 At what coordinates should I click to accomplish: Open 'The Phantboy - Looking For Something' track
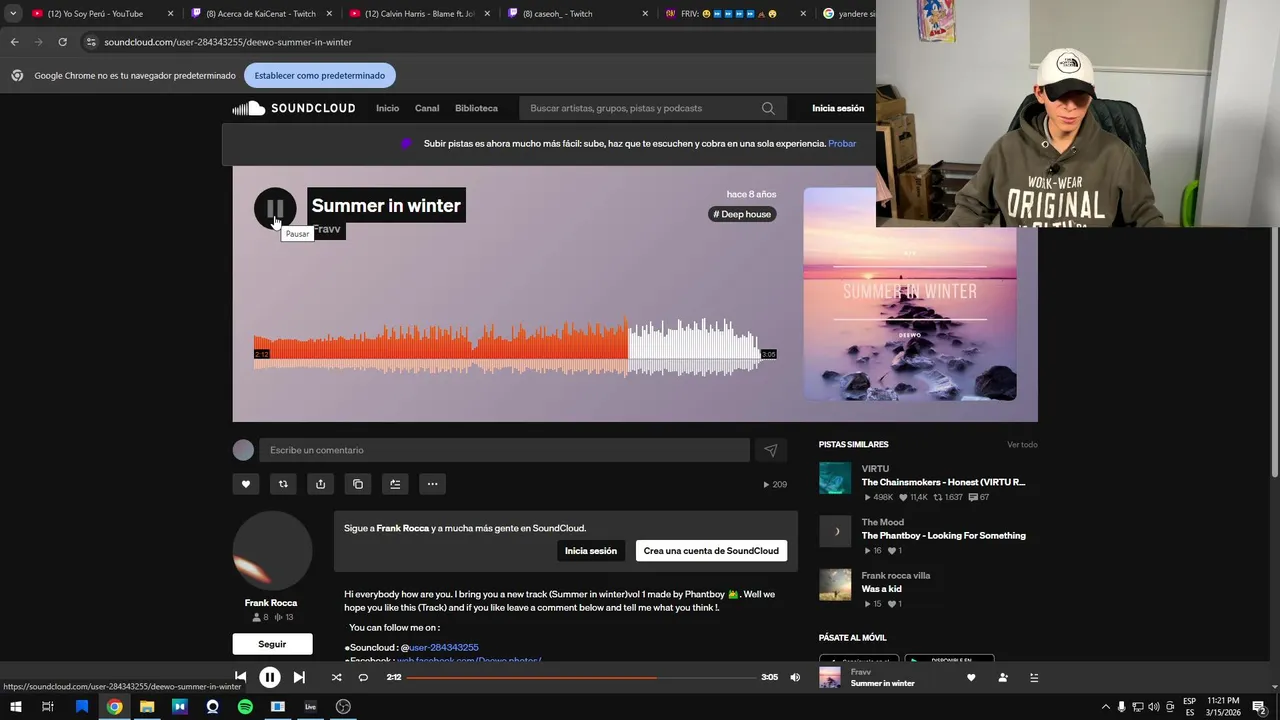click(x=944, y=536)
